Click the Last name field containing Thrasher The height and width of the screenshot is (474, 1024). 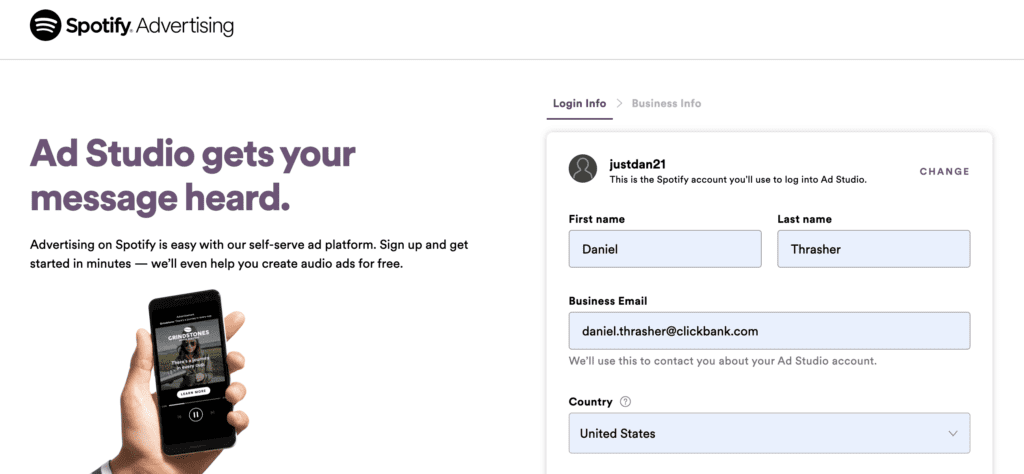click(x=874, y=249)
